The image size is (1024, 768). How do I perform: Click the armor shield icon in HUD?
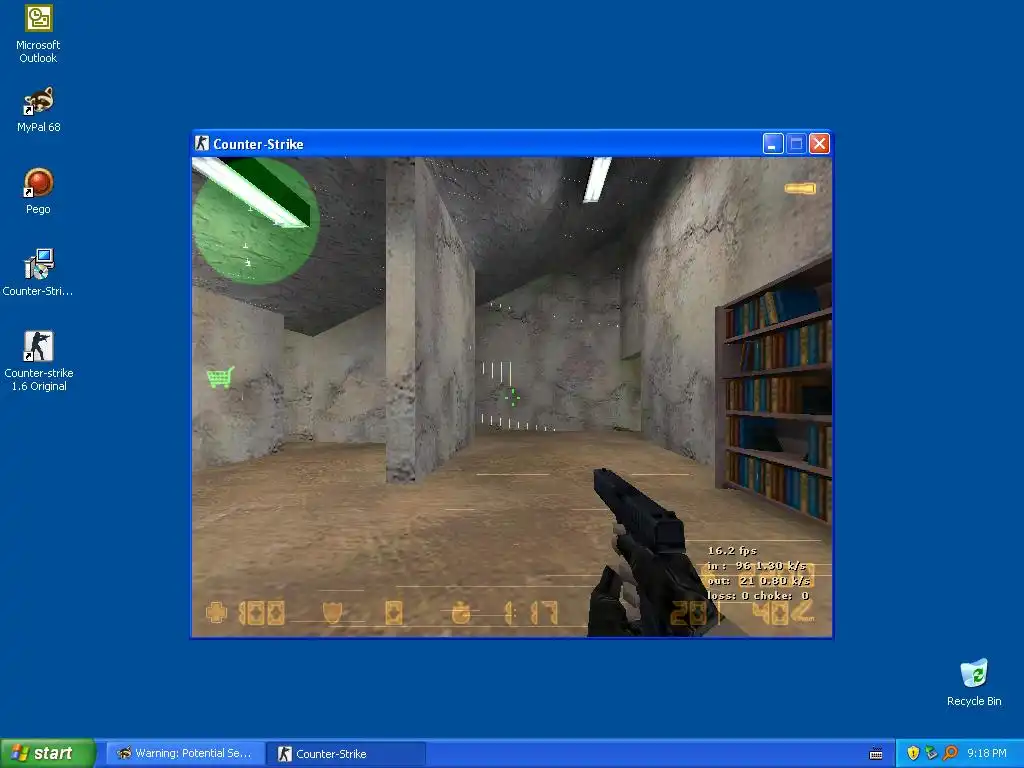(332, 613)
